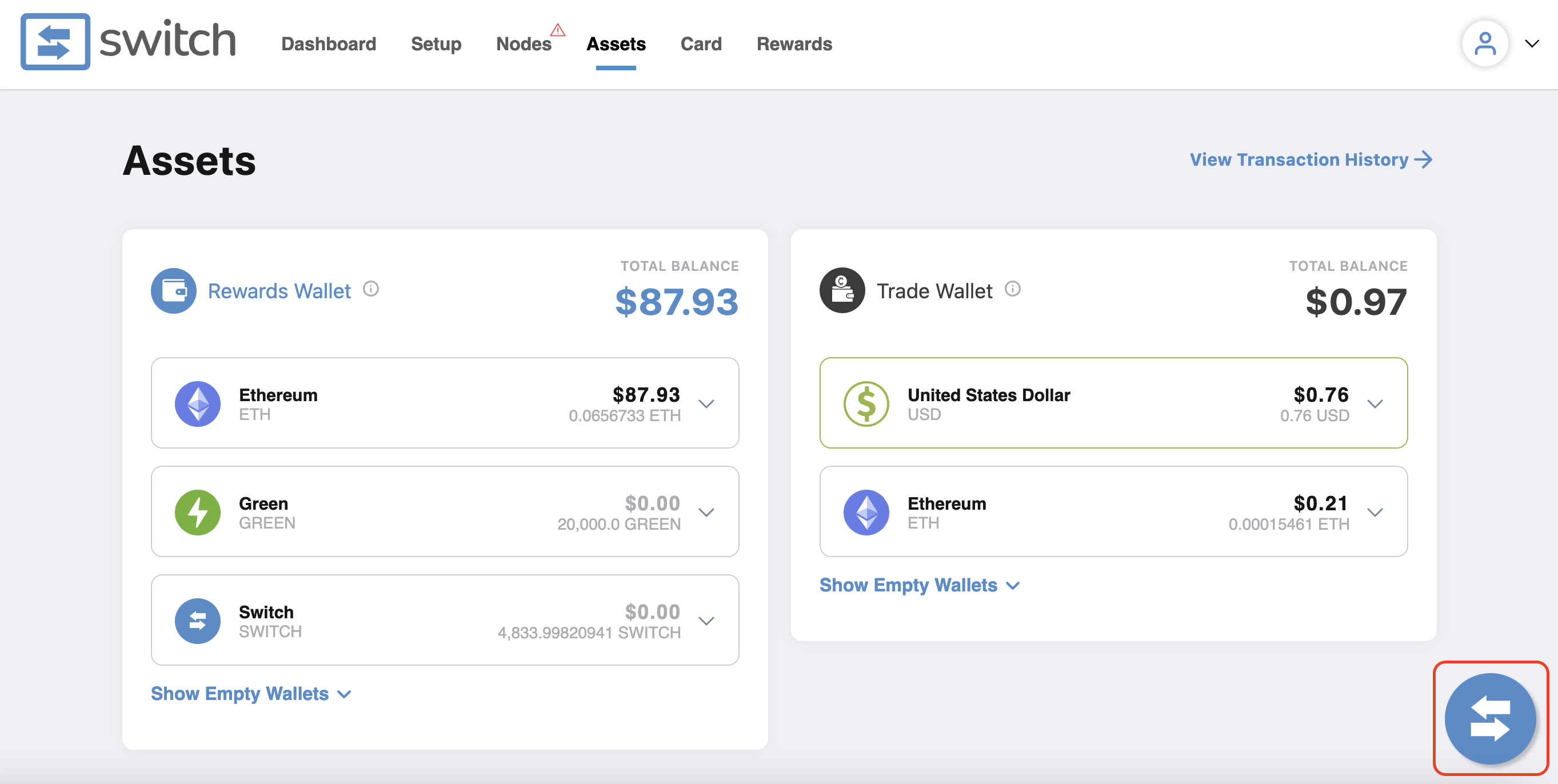Open the floating swap exchange button
Image resolution: width=1558 pixels, height=784 pixels.
[x=1490, y=718]
